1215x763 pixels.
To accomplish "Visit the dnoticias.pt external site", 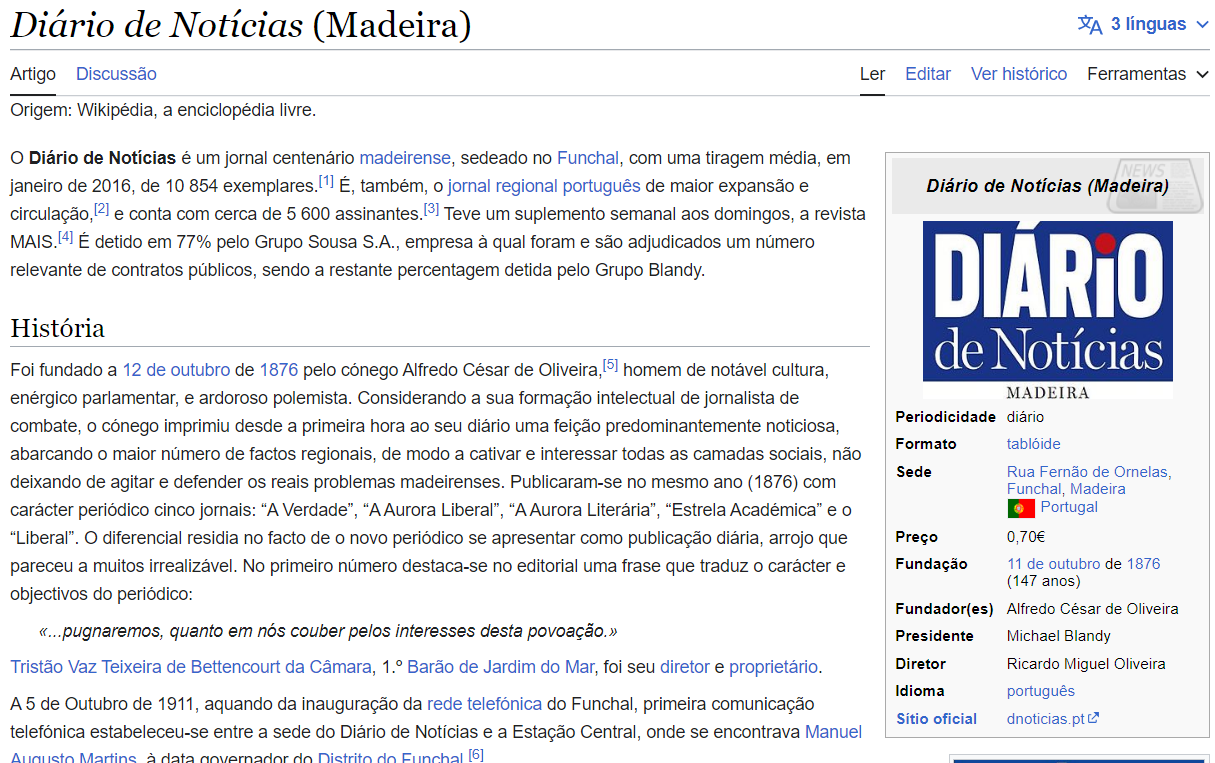I will [x=1046, y=719].
